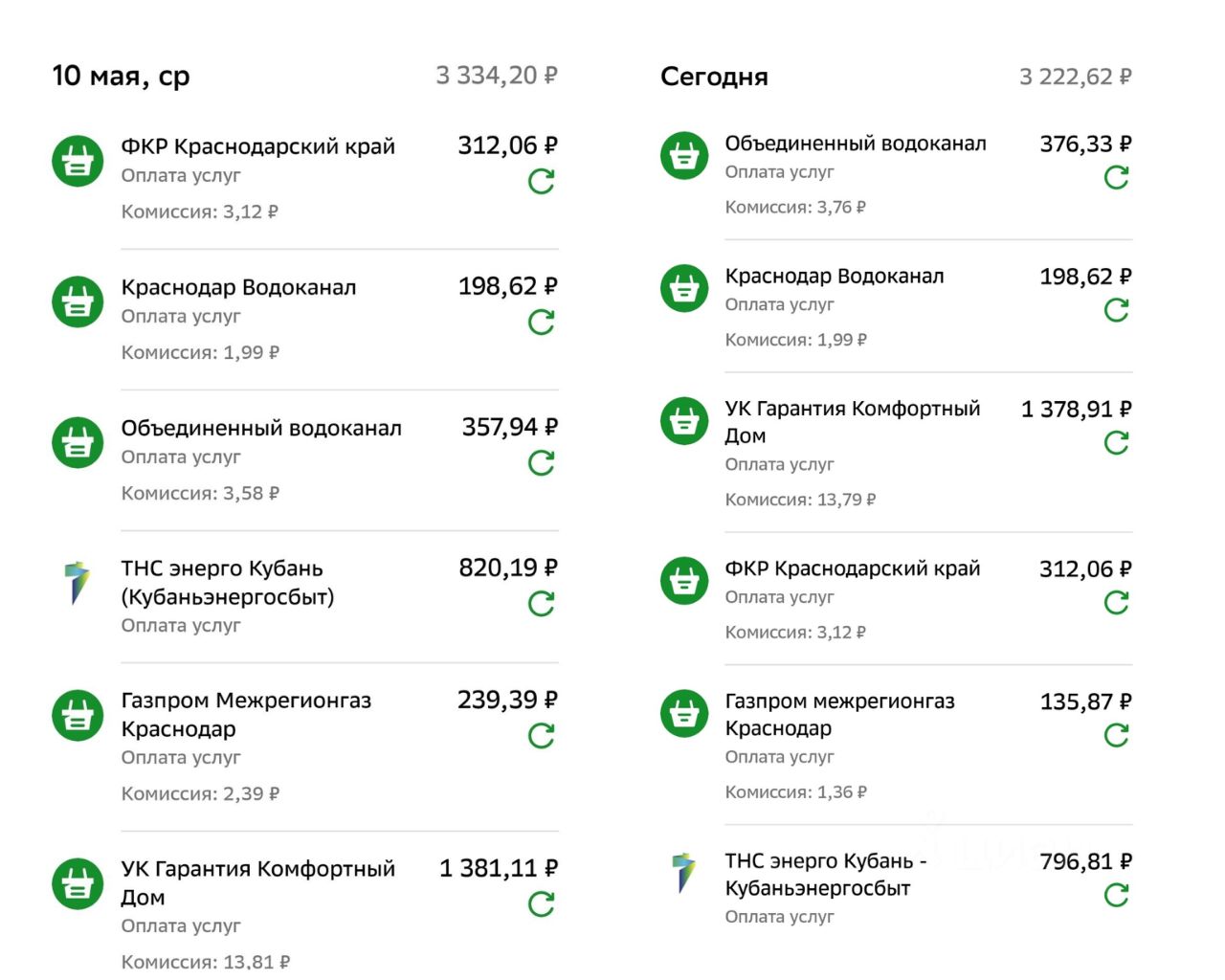Select the 10 мая, ср date header
The image size is (1225, 980).
pyautogui.click(x=121, y=76)
